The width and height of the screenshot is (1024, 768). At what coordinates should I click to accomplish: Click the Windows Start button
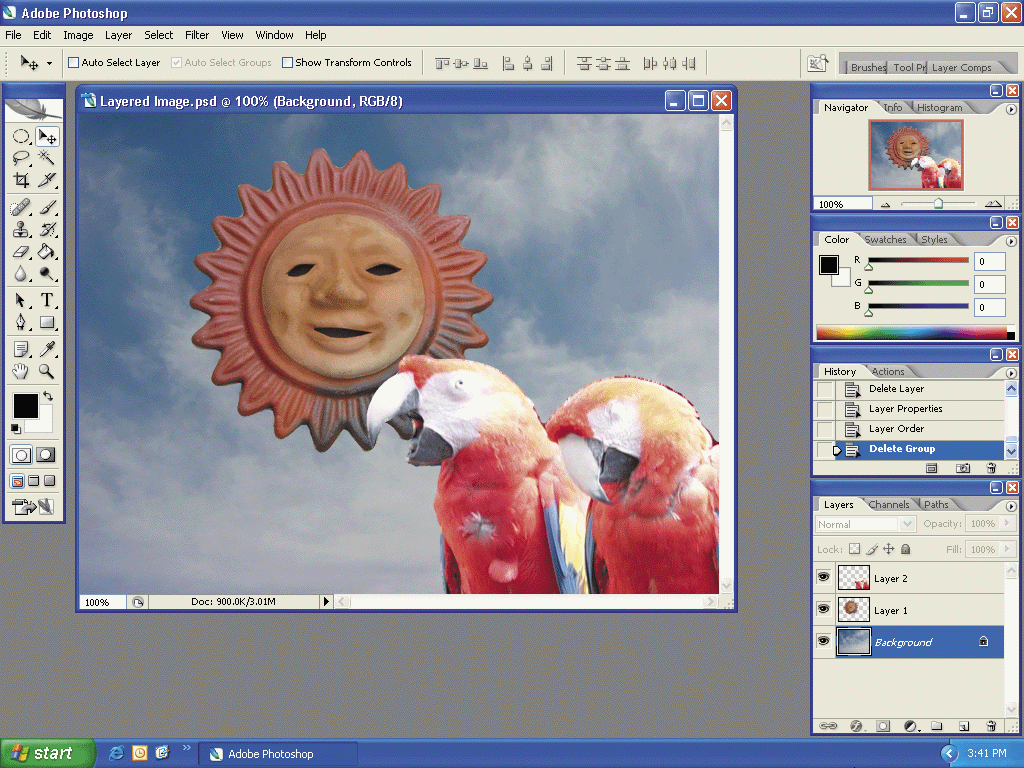[x=47, y=753]
